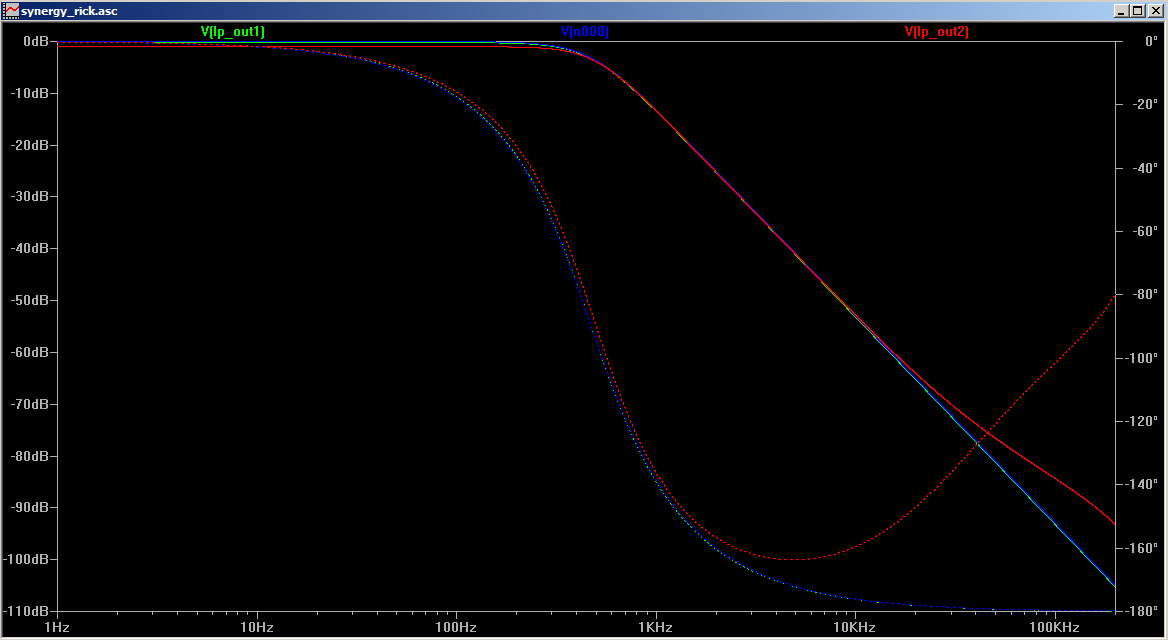Click the synergy_rick.asc title bar text
This screenshot has height=640, width=1168.
pyautogui.click(x=69, y=11)
